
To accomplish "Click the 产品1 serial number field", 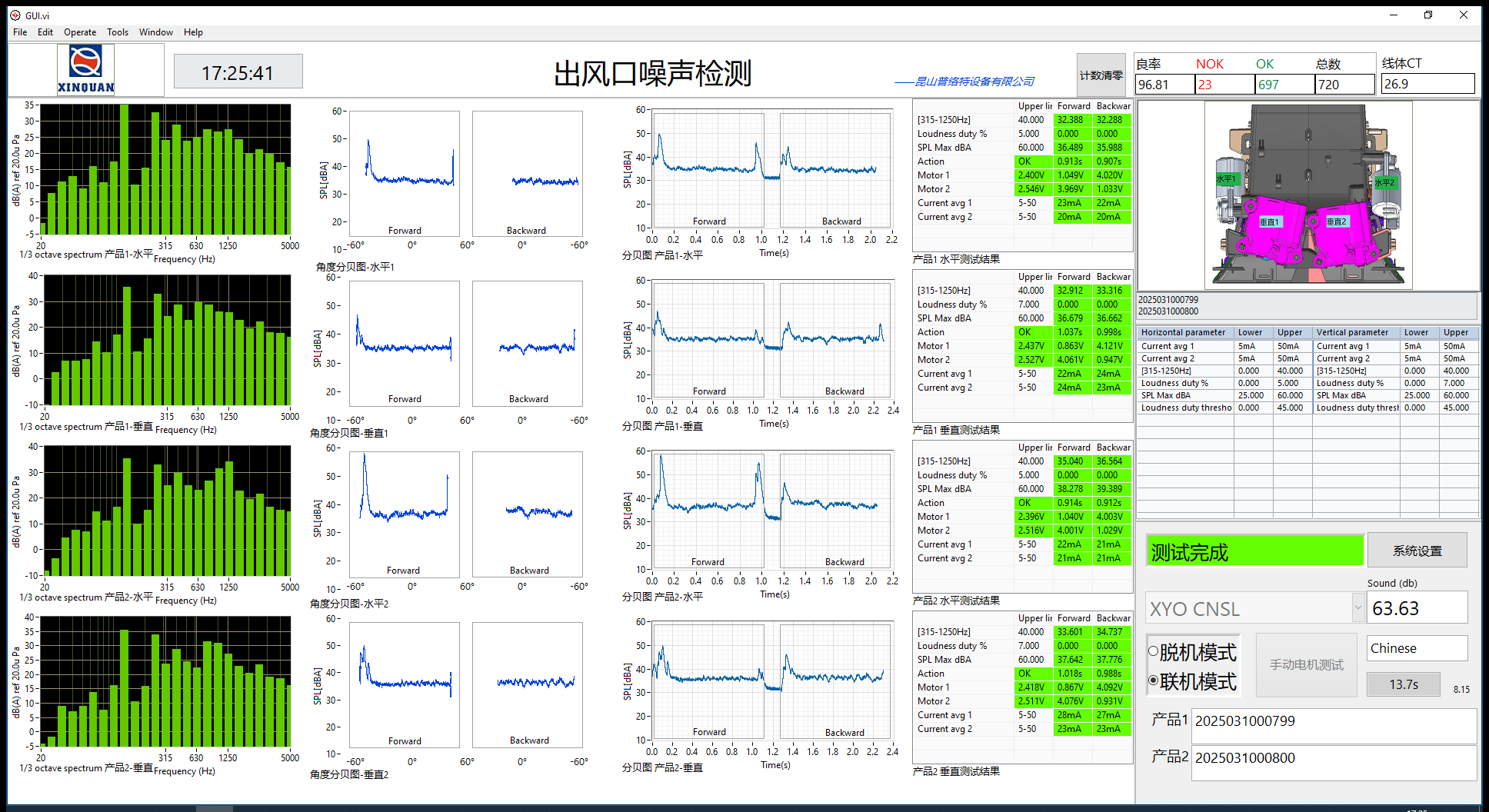I will point(1333,721).
